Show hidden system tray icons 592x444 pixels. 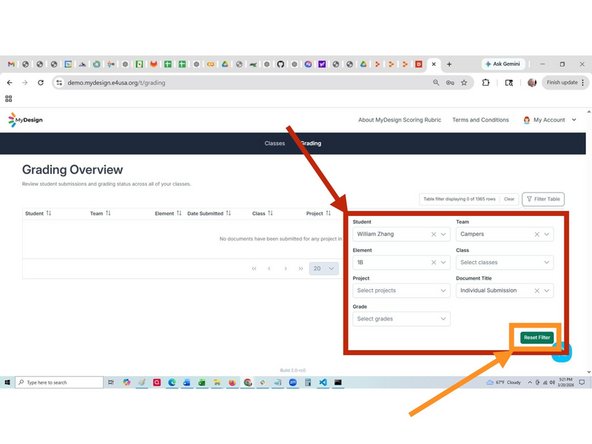530,382
